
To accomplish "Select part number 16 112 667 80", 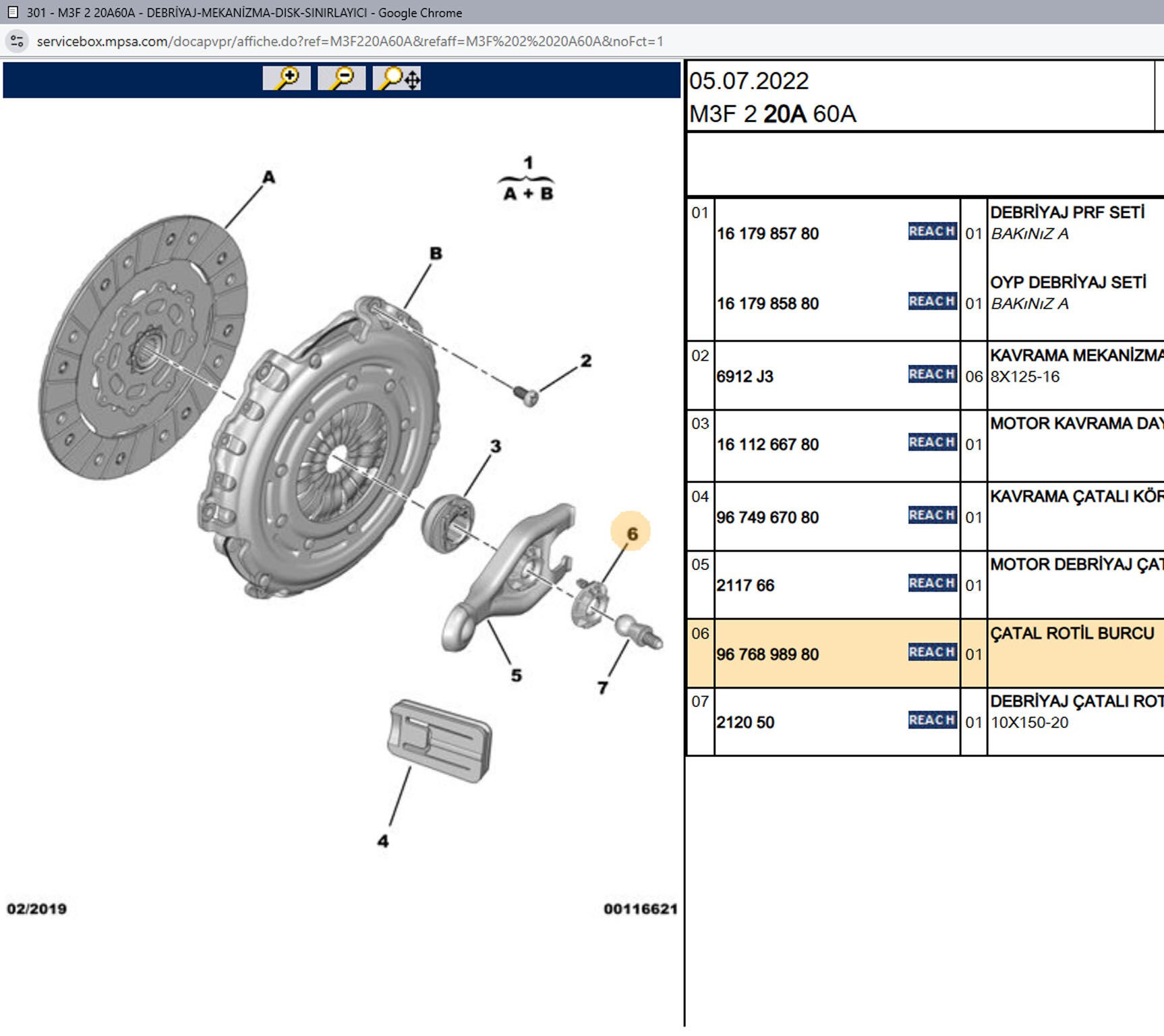I will pos(767,444).
